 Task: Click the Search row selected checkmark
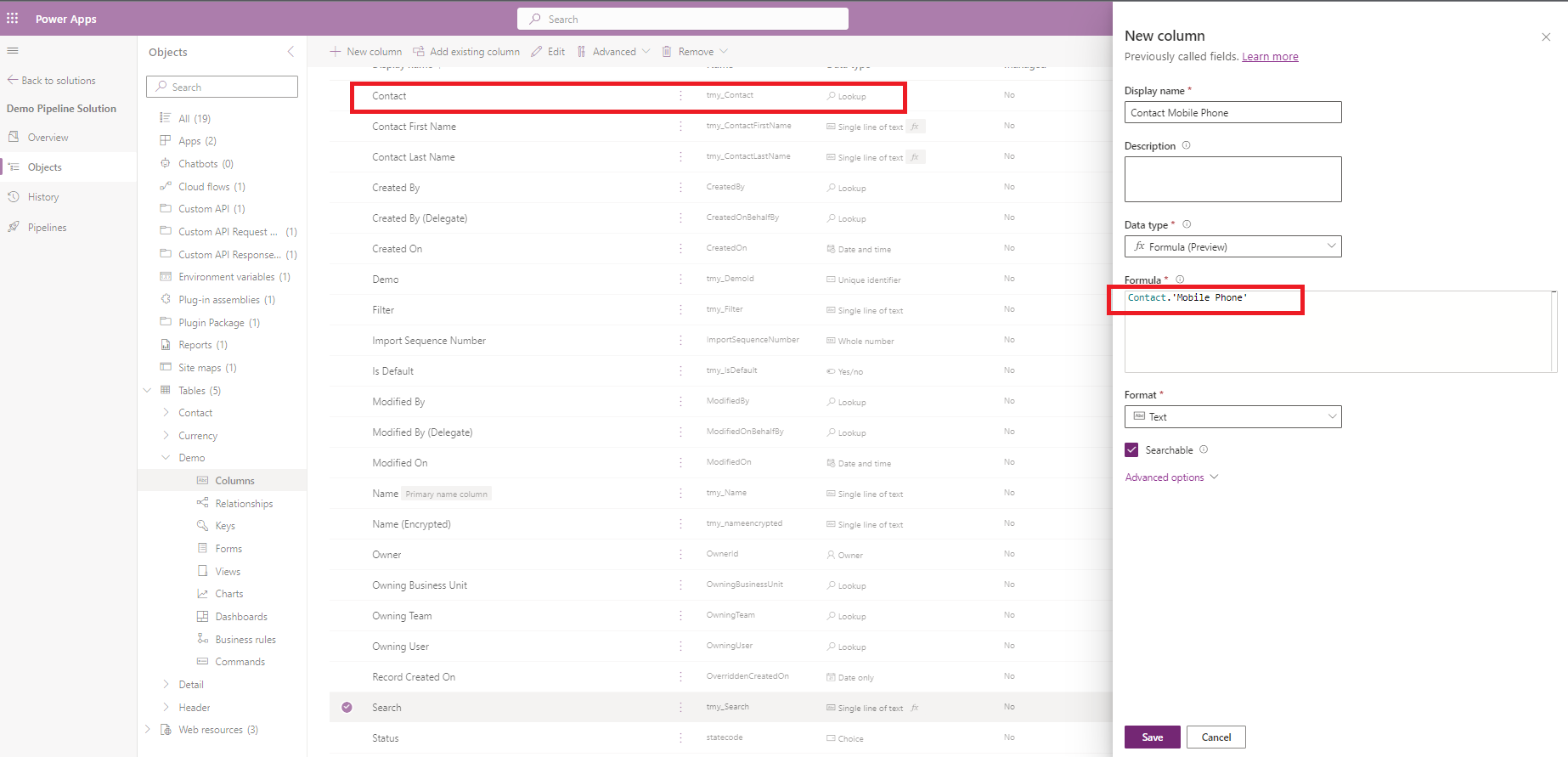[x=347, y=707]
